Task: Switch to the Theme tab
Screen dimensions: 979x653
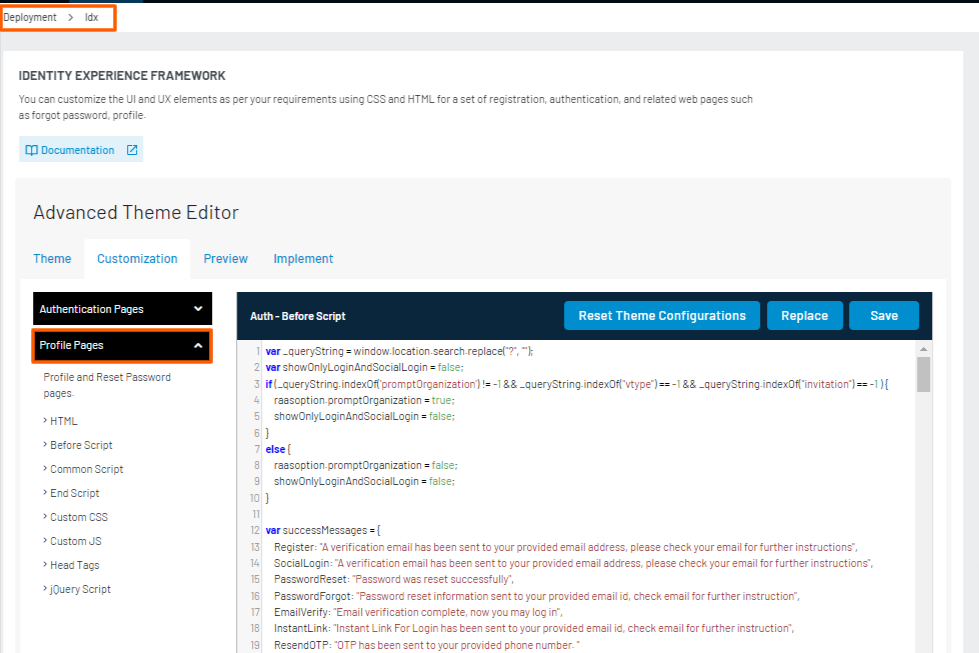Action: [52, 258]
